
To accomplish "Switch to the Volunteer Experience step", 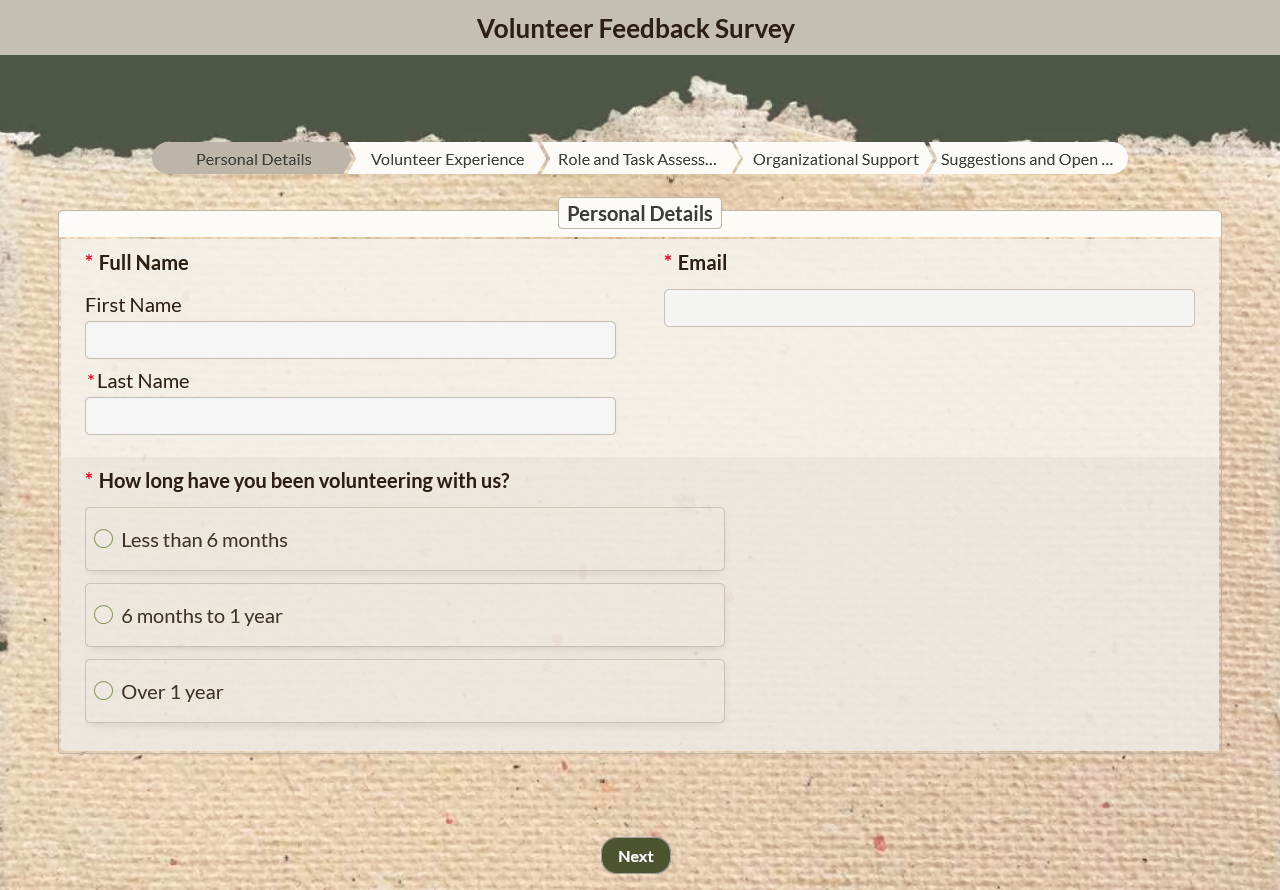I will [447, 158].
